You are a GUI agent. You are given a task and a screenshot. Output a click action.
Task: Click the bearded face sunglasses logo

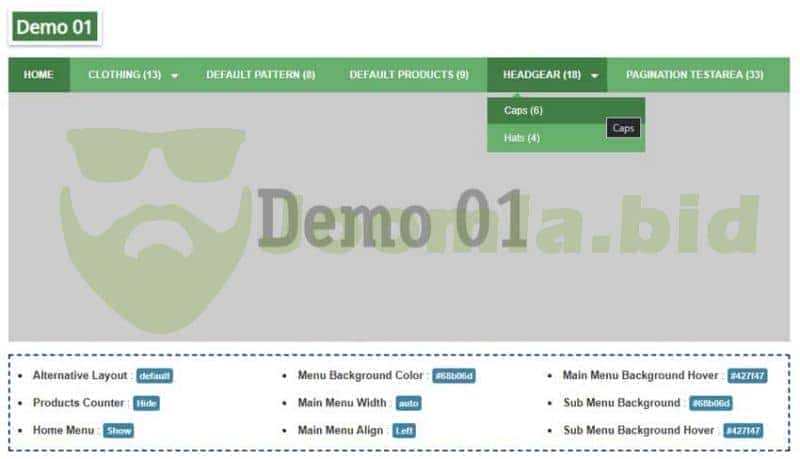(x=155, y=225)
